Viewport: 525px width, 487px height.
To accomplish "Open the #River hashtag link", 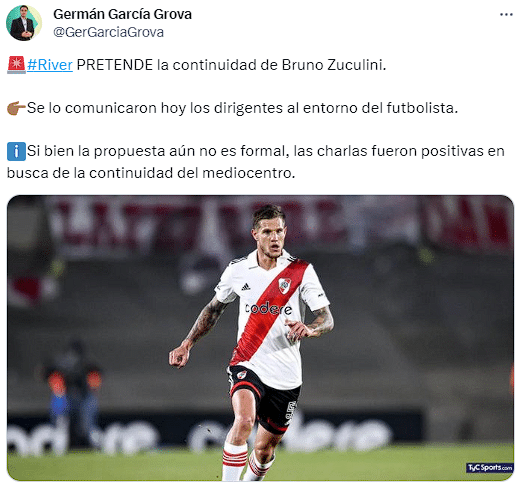I will pos(50,65).
